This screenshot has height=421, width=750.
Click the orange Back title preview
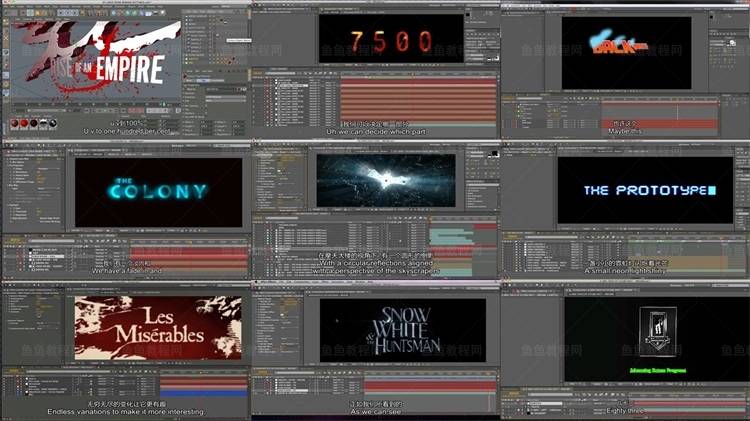[x=626, y=53]
